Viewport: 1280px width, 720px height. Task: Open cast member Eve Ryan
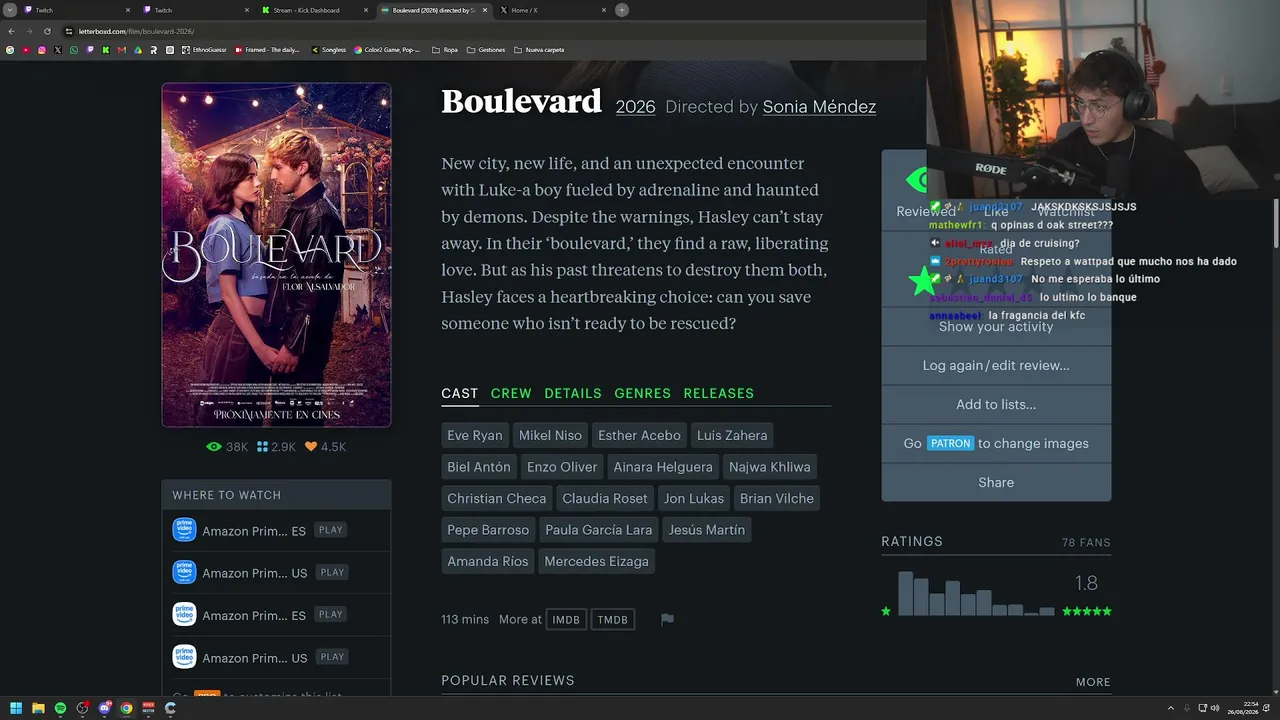tap(475, 435)
